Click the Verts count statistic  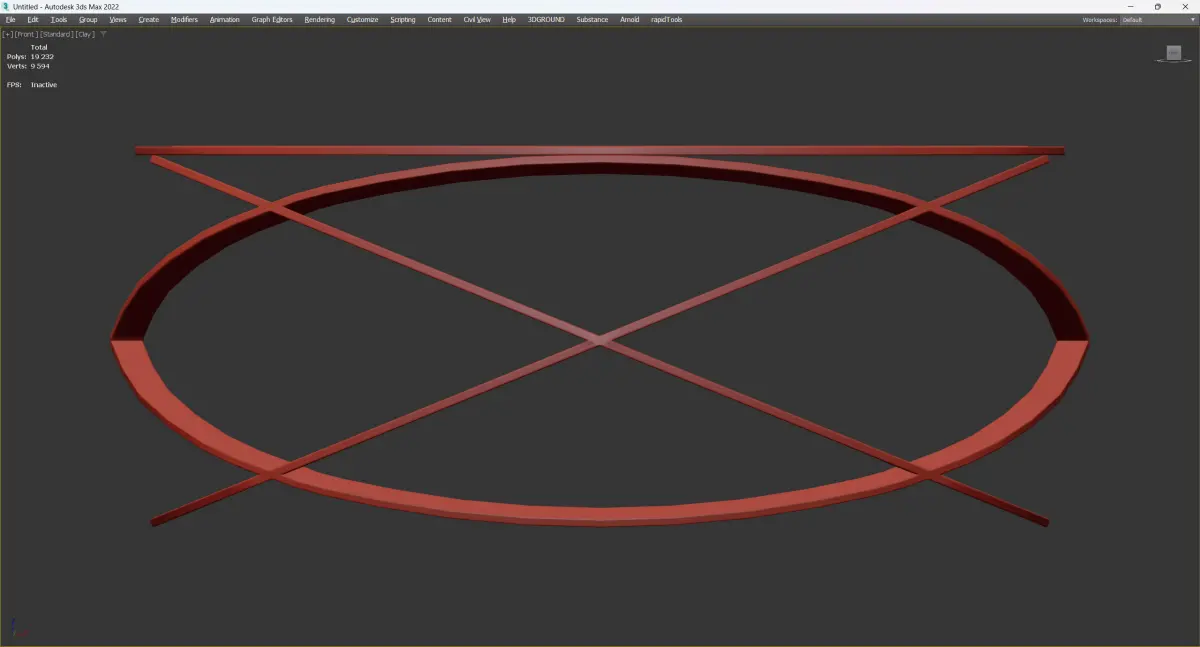pos(28,66)
